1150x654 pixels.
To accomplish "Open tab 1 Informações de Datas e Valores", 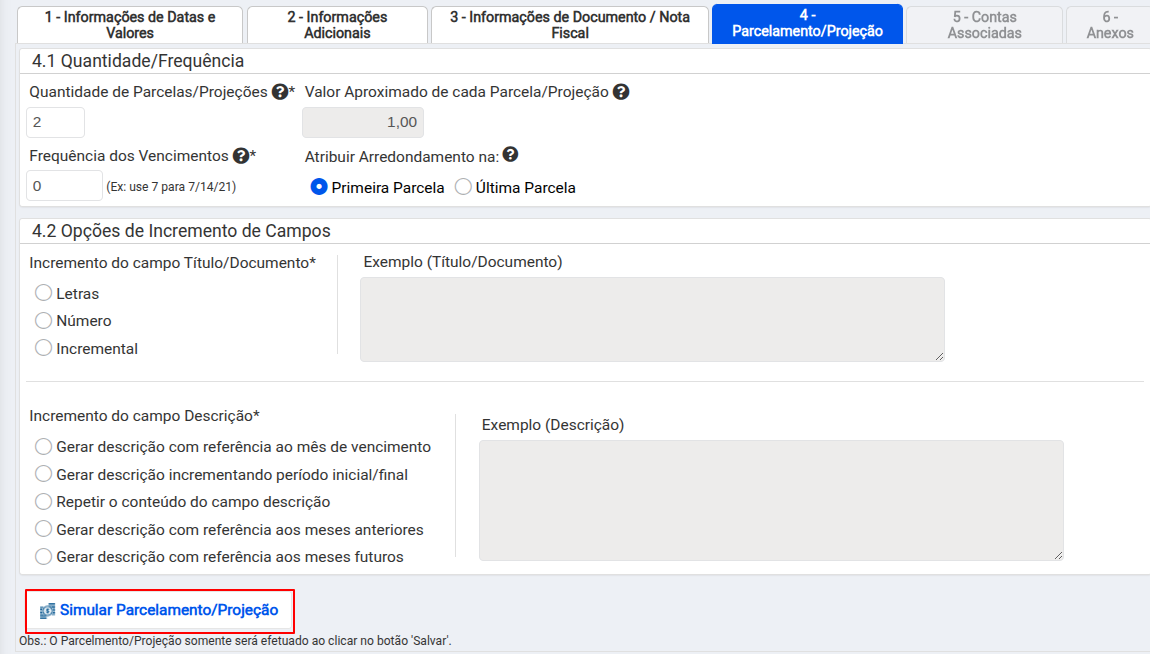I will pos(130,25).
